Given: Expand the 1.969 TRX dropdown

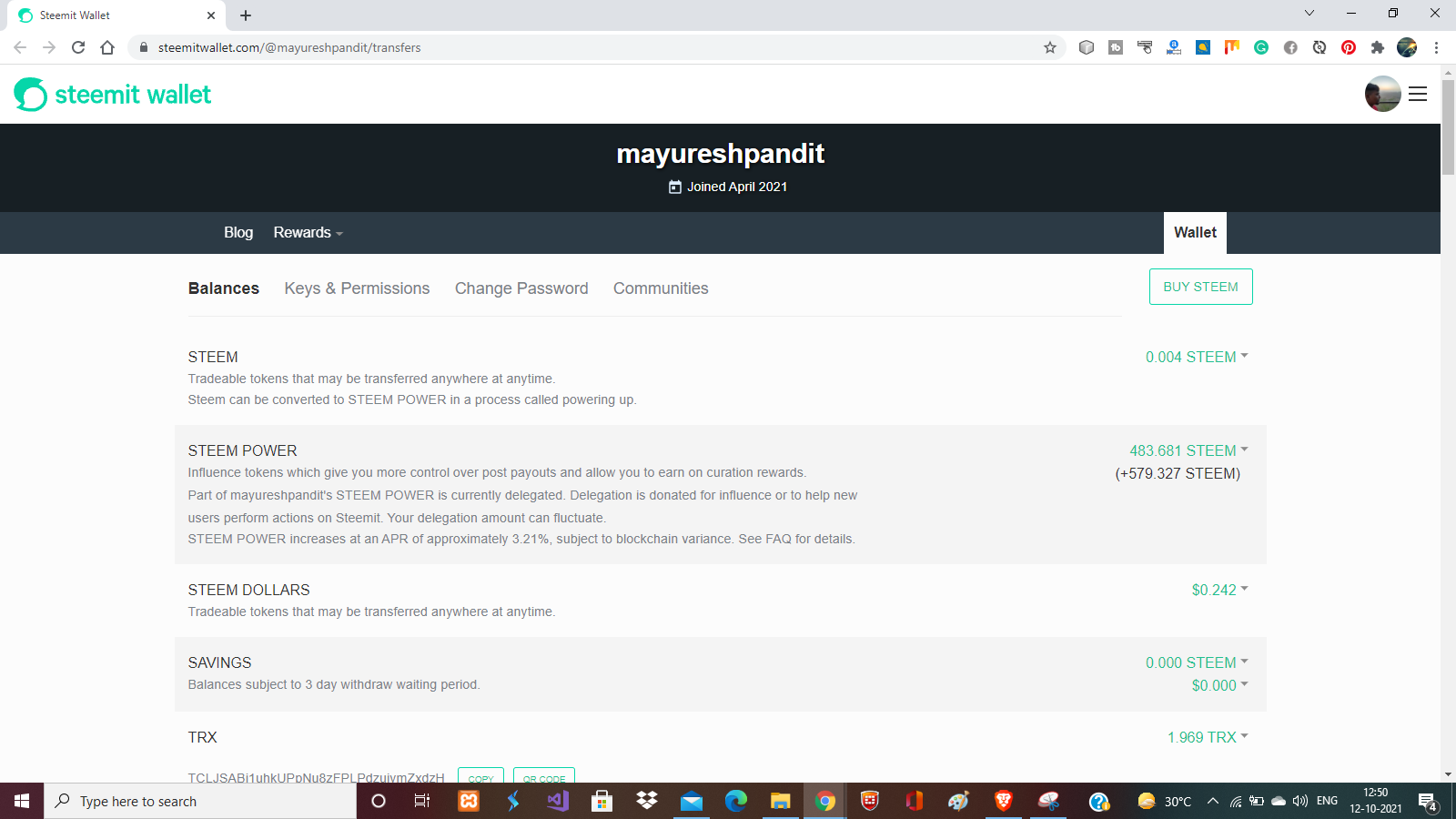Looking at the screenshot, I should point(1208,737).
